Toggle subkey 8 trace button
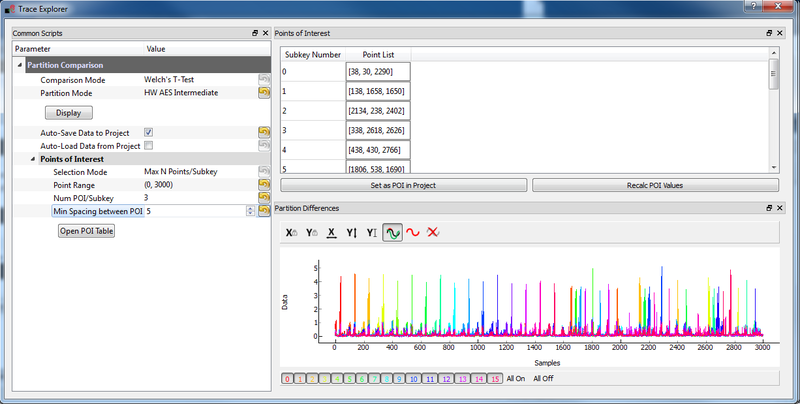 (387, 379)
